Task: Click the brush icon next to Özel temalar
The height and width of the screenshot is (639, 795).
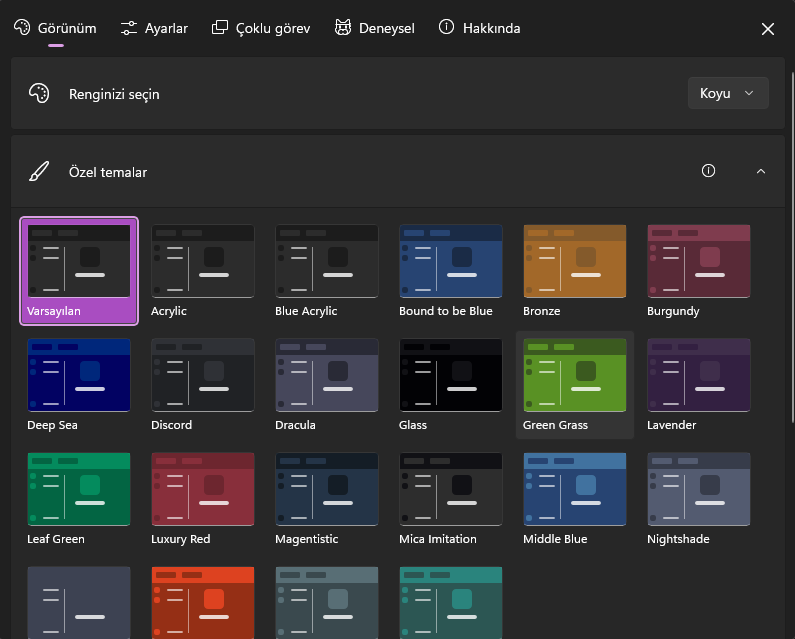Action: [39, 171]
